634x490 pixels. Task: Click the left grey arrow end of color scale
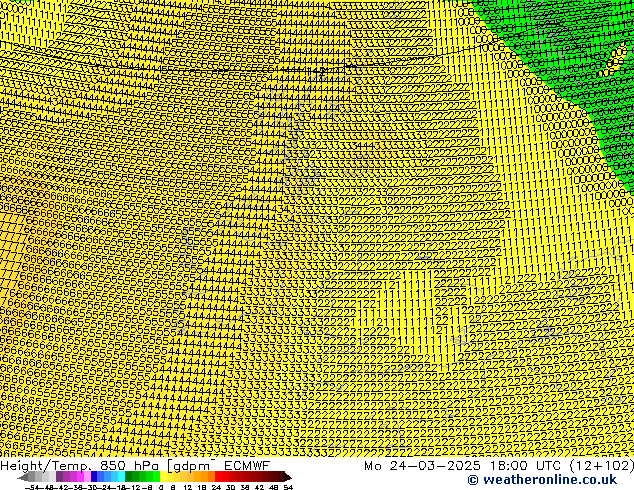pos(23,477)
